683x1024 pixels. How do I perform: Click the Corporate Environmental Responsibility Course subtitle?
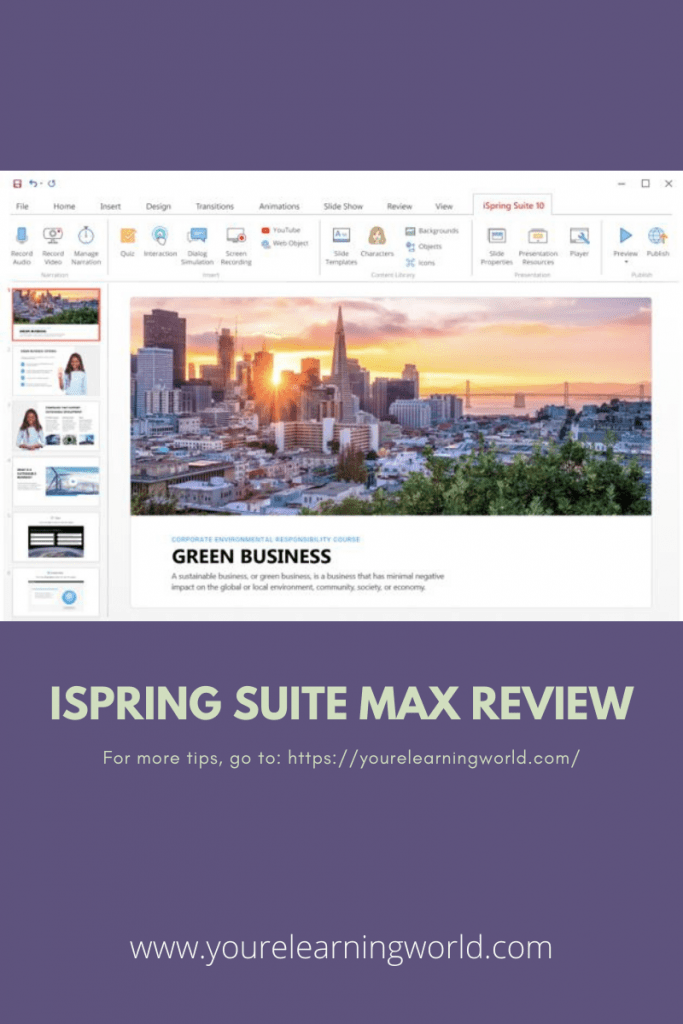point(266,539)
